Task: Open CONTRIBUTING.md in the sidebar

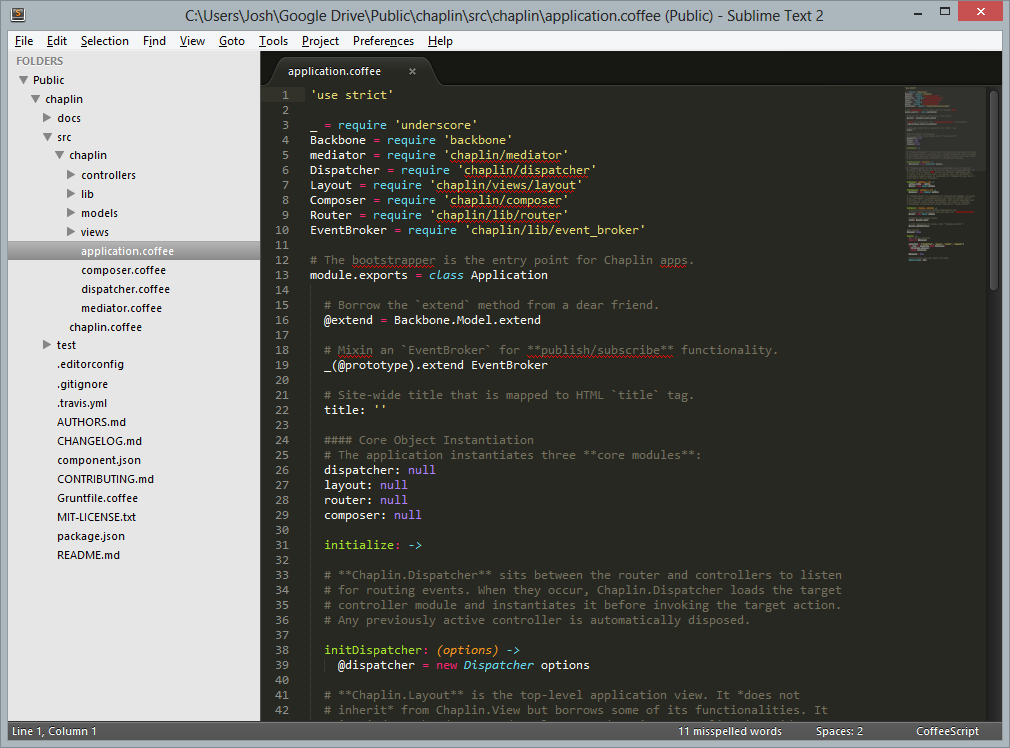Action: click(105, 479)
